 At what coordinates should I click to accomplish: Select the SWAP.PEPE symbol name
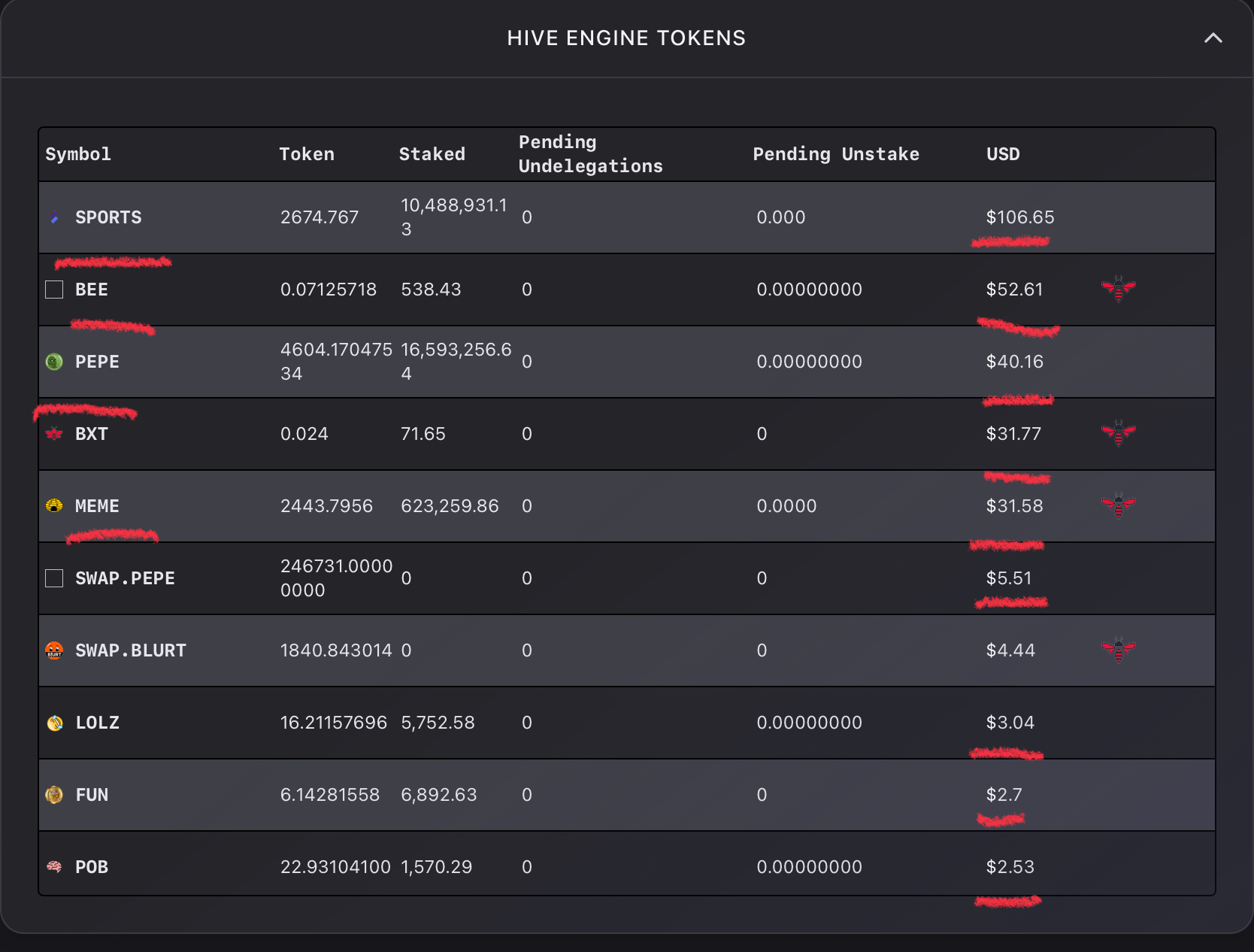click(125, 578)
